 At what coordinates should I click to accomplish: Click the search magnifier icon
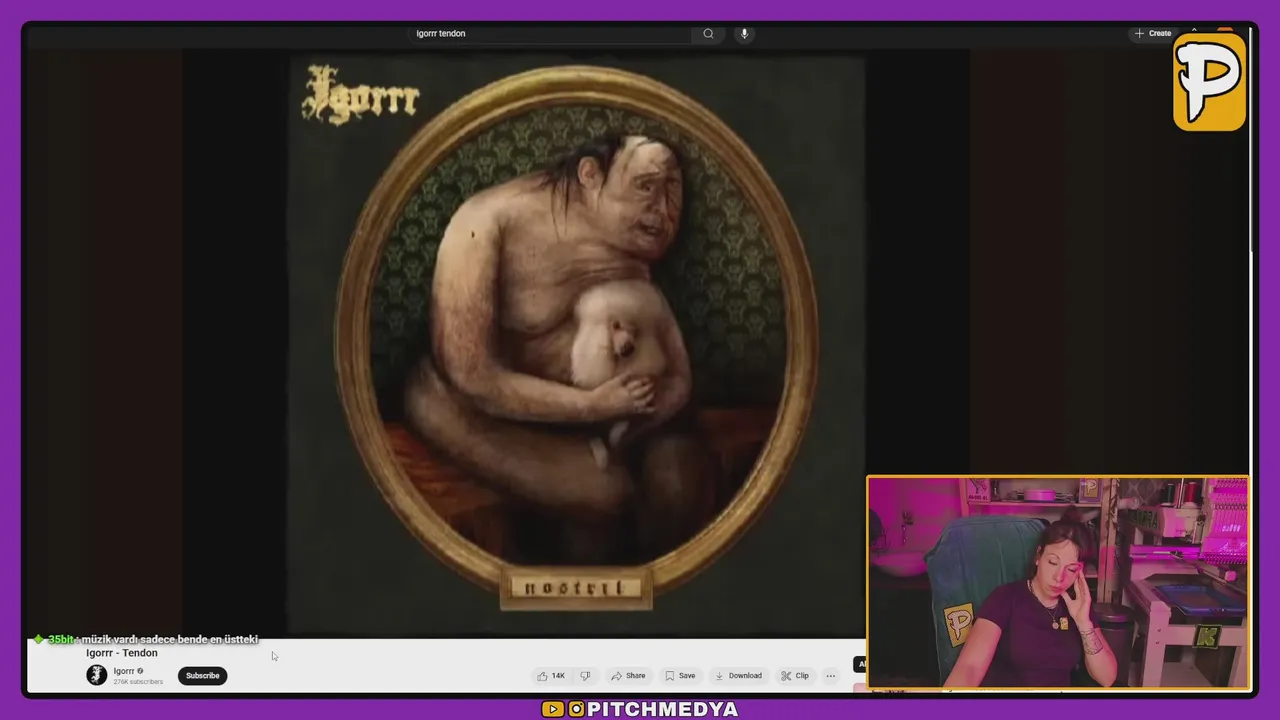708,33
